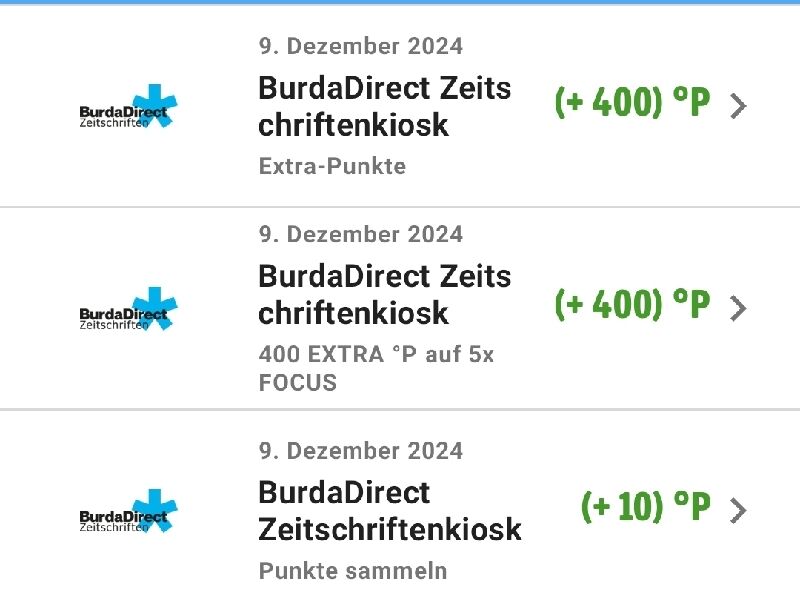Click BurdaDirect logo in 5x FOCUS entry
Image resolution: width=800 pixels, height=610 pixels.
point(128,309)
